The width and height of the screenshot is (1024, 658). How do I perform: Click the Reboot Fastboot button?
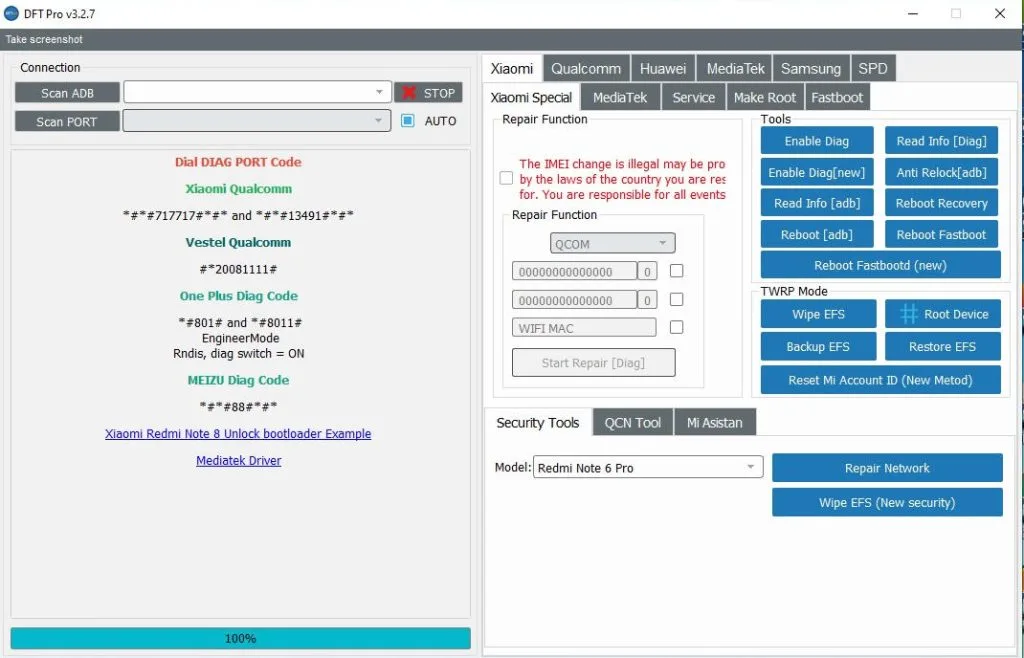coord(941,234)
